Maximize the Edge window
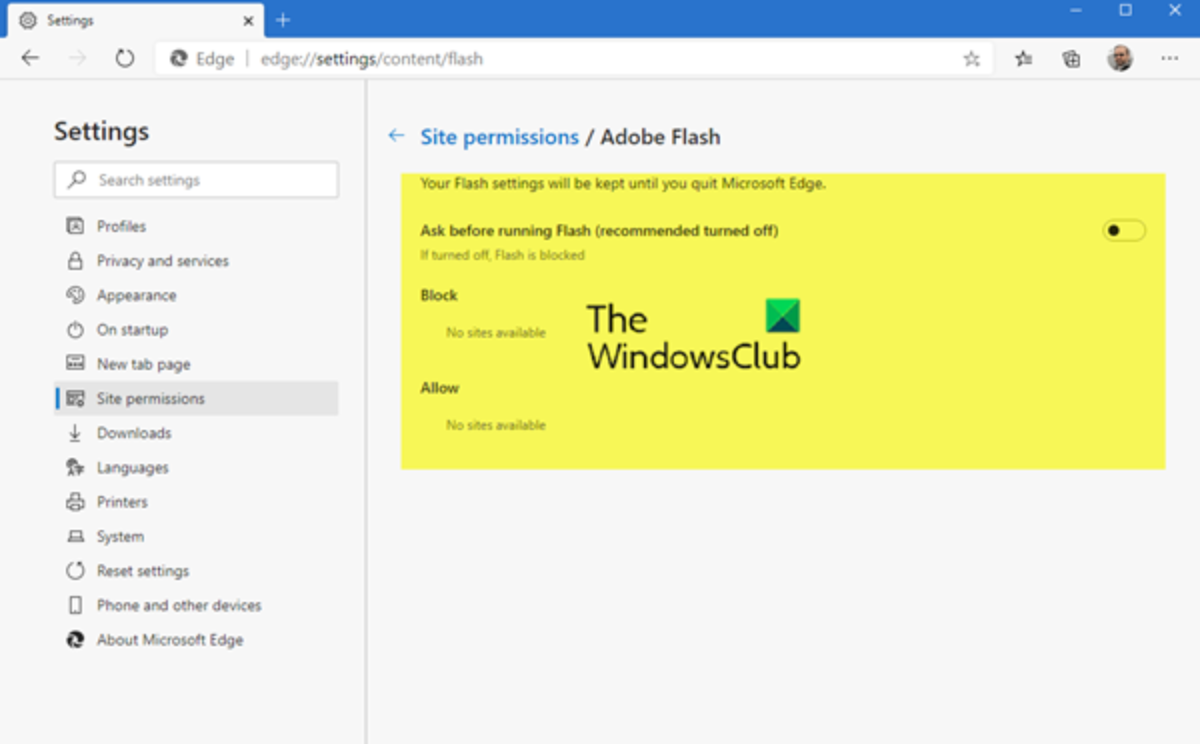1200x744 pixels. click(x=1125, y=10)
